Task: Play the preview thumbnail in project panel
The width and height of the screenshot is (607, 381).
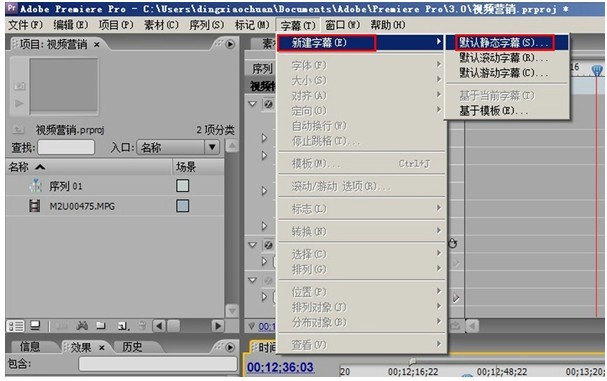Action: click(19, 103)
